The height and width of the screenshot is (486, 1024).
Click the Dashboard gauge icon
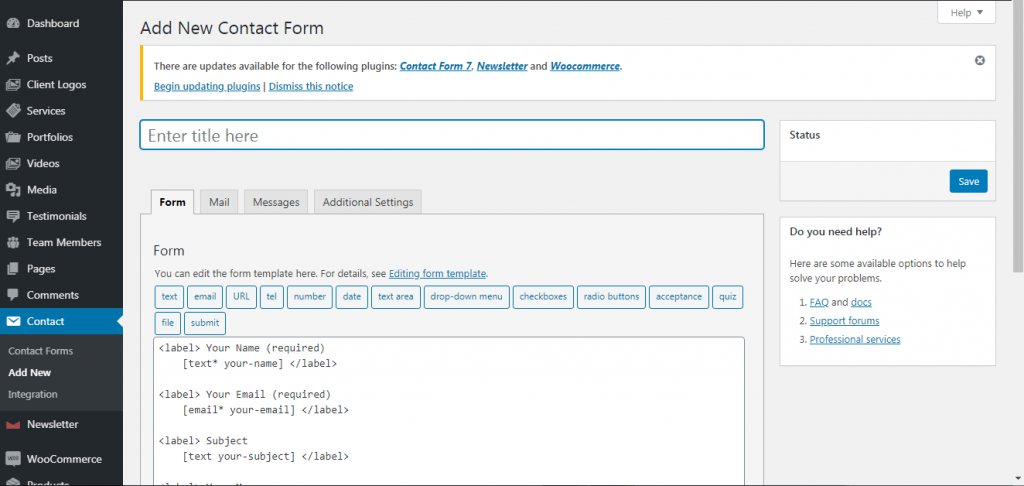click(x=13, y=24)
